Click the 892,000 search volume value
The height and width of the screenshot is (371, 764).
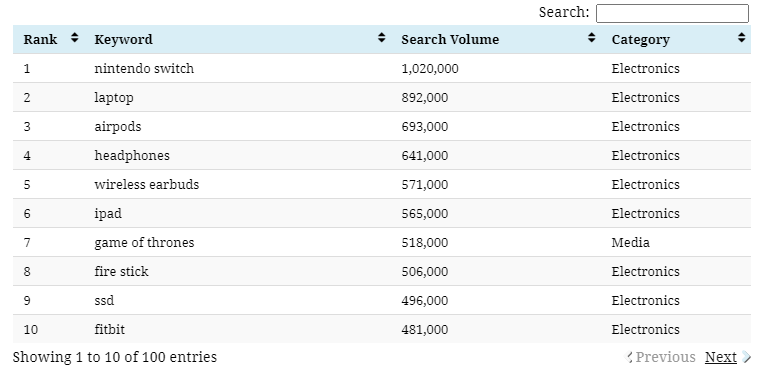pyautogui.click(x=425, y=98)
